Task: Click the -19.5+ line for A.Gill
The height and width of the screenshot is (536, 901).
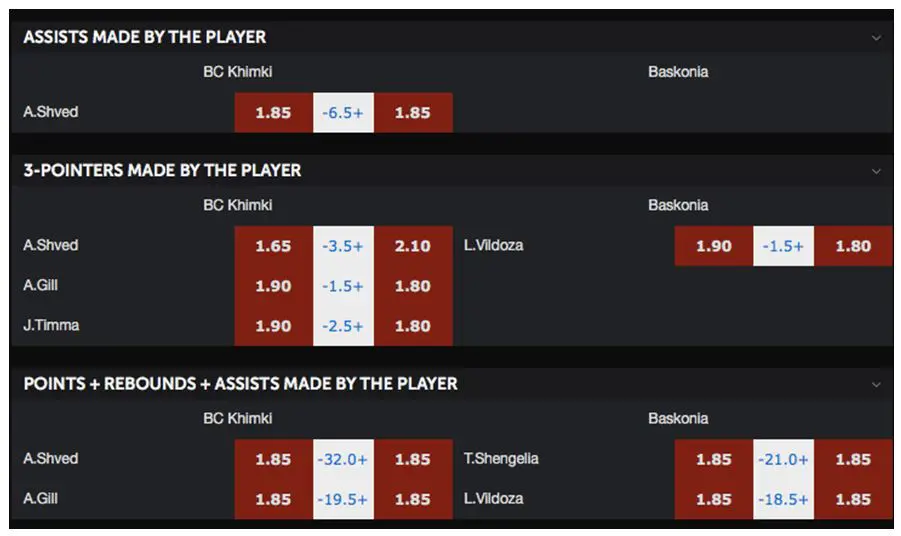Action: tap(344, 499)
